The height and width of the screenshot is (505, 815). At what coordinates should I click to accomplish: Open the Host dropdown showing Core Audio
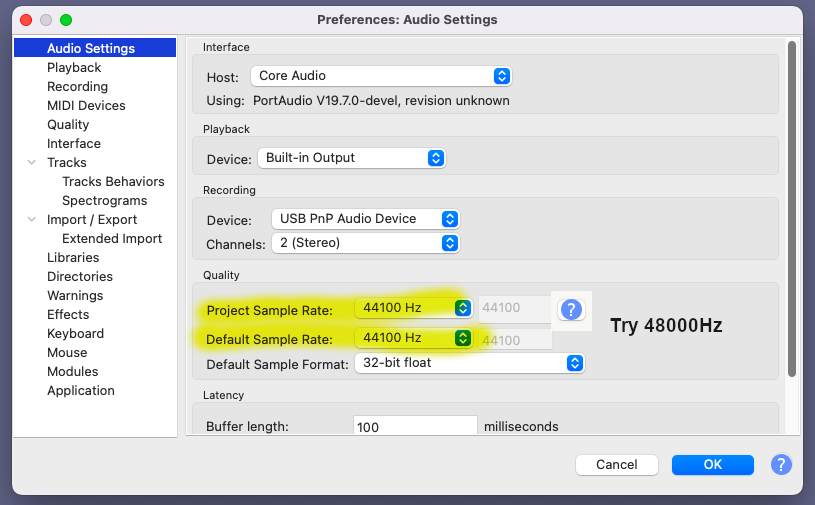pos(380,76)
